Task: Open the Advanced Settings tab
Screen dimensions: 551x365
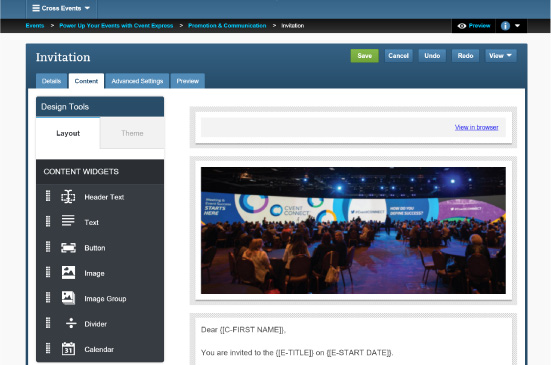Action: pyautogui.click(x=137, y=81)
